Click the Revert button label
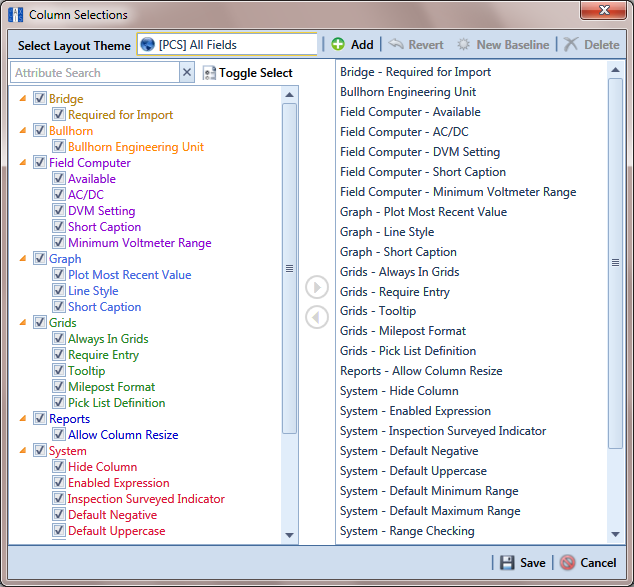This screenshot has height=587, width=634. 426,44
